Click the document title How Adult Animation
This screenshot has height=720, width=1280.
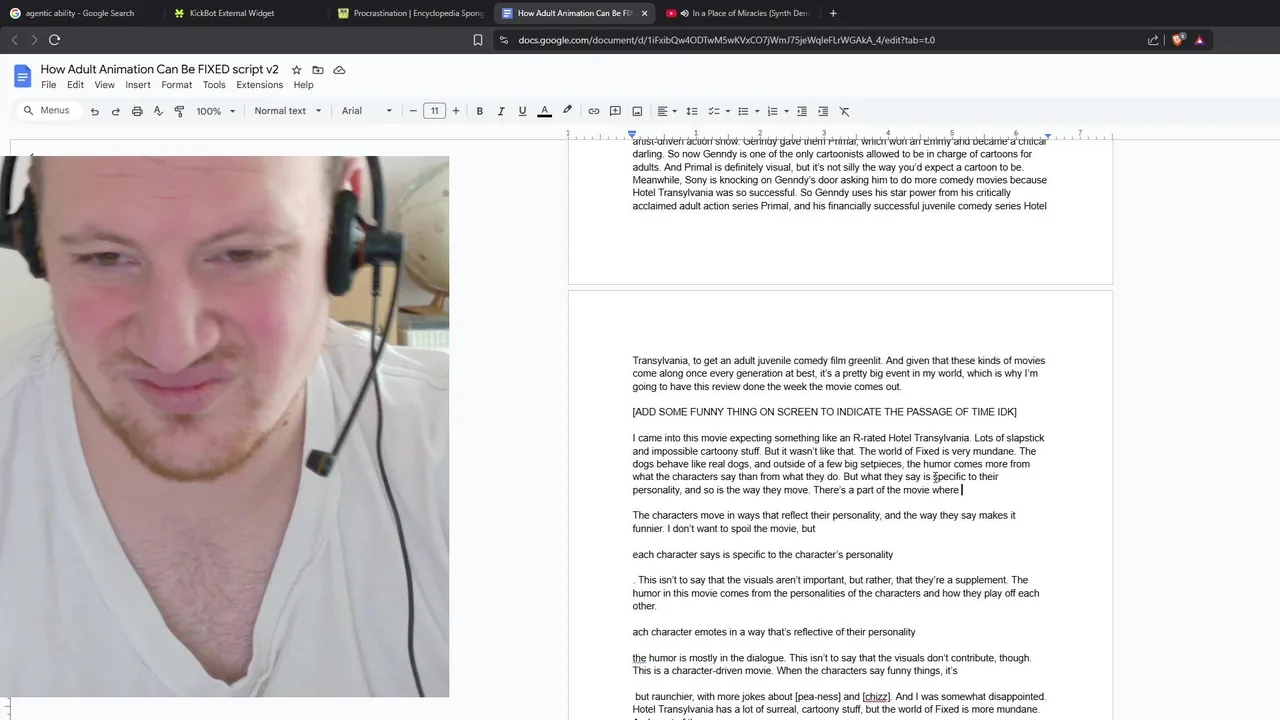click(160, 69)
